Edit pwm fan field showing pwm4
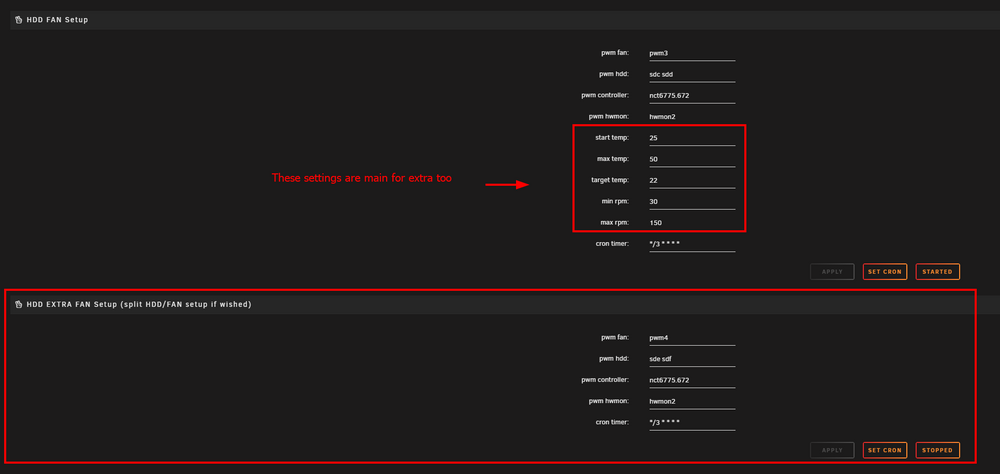This screenshot has width=1000, height=474. click(692, 337)
